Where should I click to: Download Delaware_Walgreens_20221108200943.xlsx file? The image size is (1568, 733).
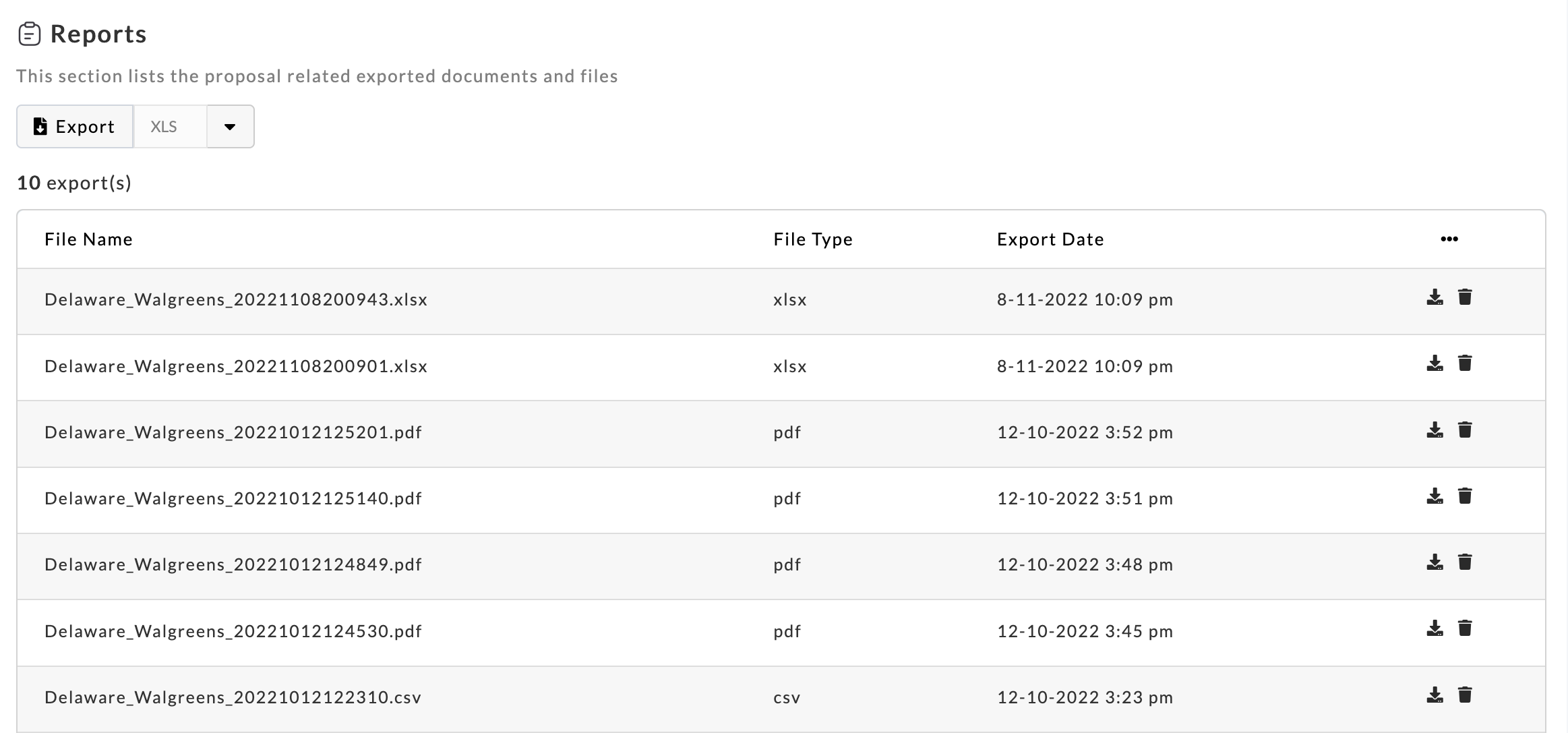coord(1435,297)
